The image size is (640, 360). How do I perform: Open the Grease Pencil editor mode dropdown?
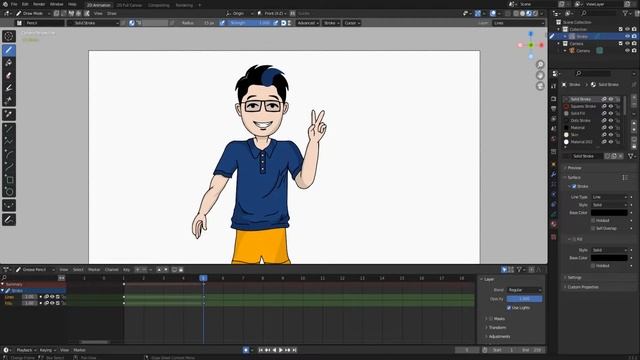pyautogui.click(x=35, y=269)
